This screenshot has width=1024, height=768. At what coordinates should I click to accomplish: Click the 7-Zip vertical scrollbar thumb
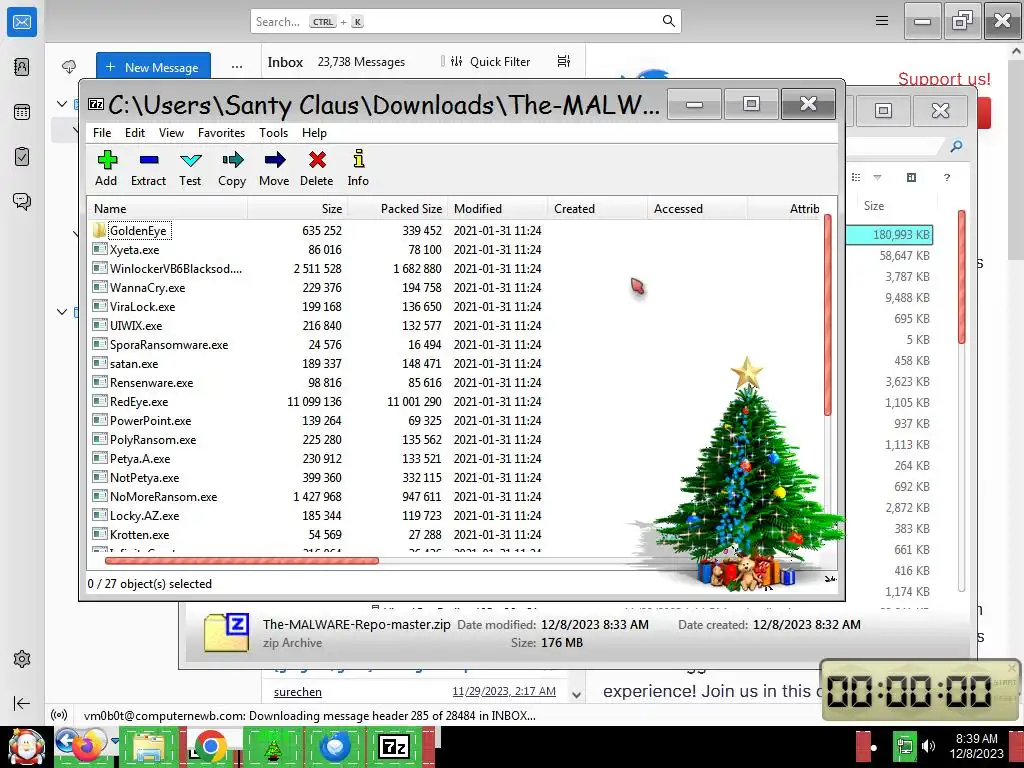coord(827,315)
